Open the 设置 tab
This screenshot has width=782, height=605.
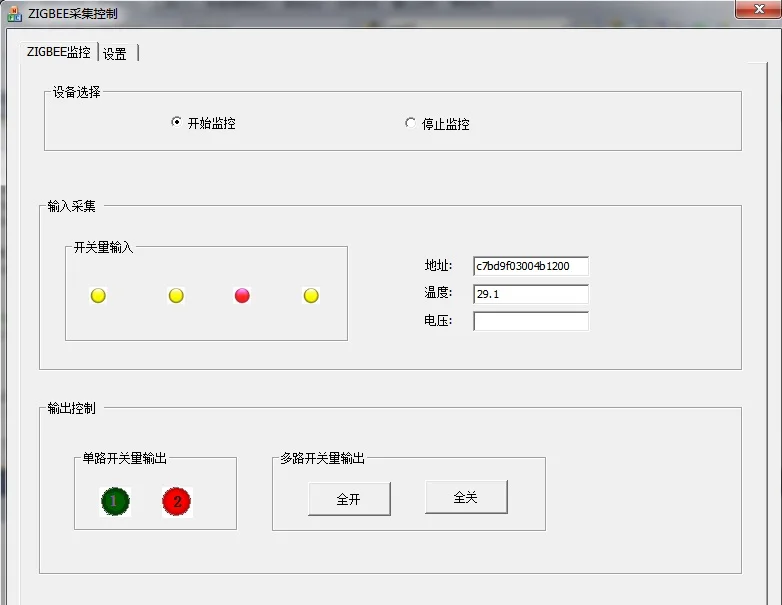pyautogui.click(x=115, y=53)
